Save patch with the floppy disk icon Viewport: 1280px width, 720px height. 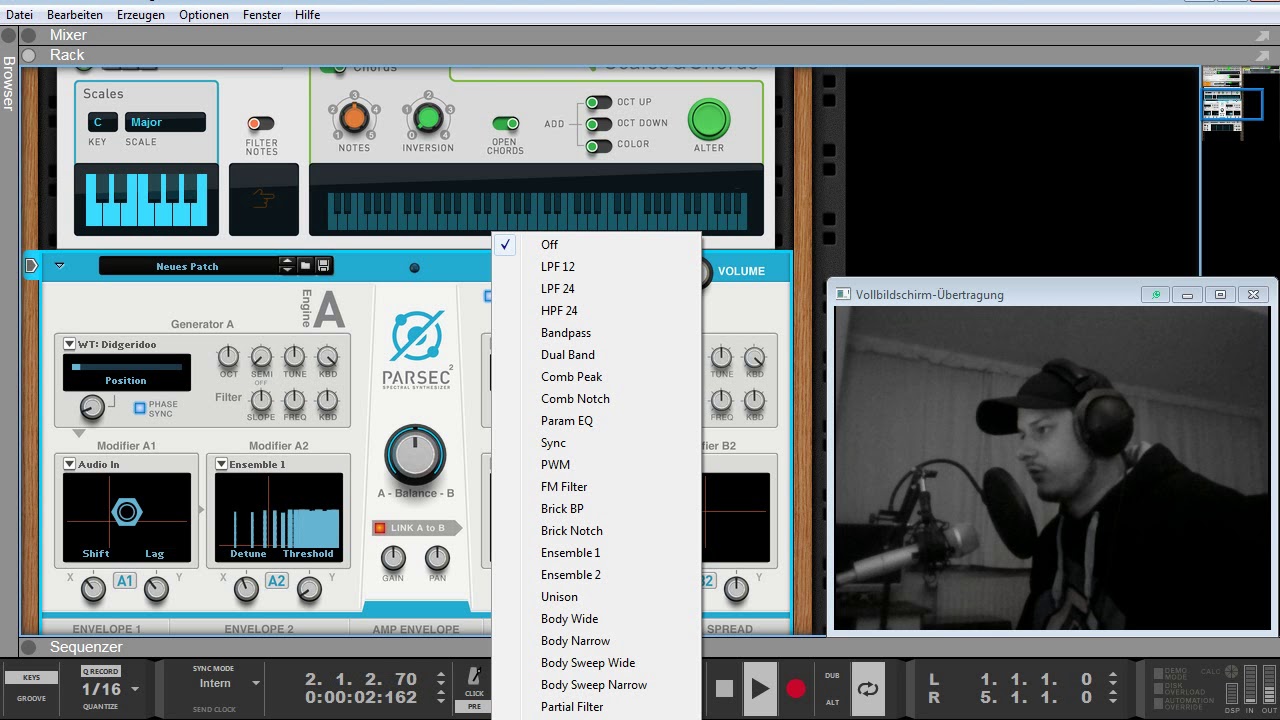(x=323, y=266)
